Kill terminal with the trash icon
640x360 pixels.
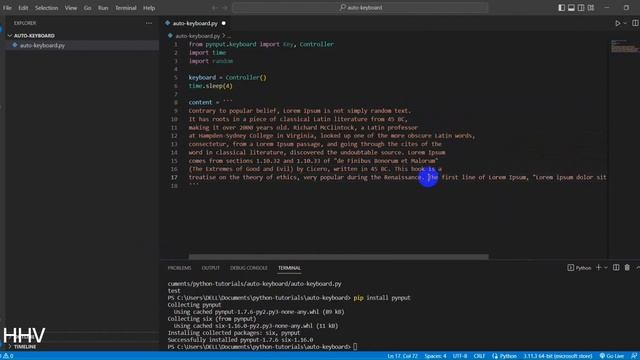click(627, 267)
